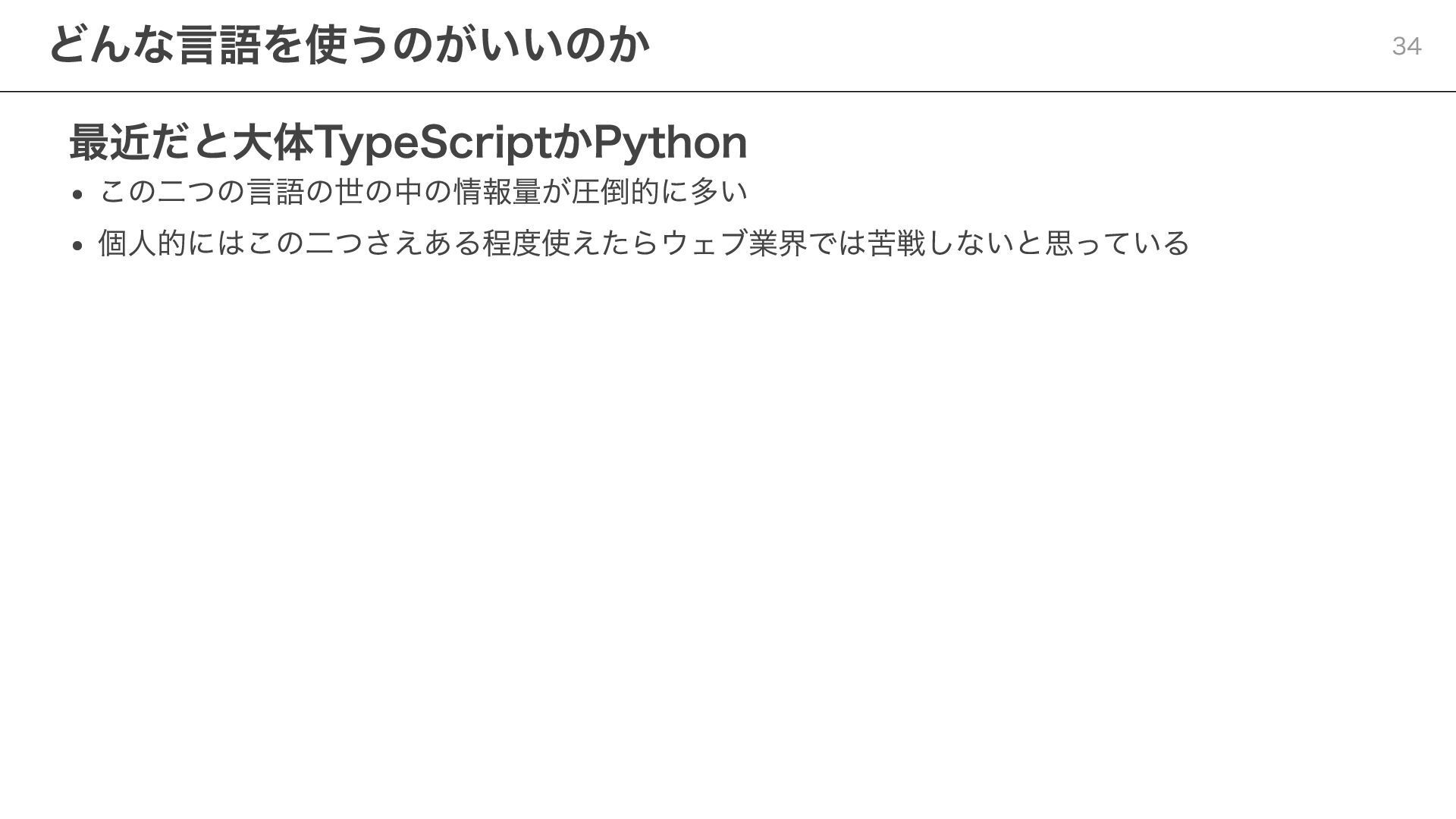
Task: Click the word TypeScript in heading
Action: tap(431, 142)
